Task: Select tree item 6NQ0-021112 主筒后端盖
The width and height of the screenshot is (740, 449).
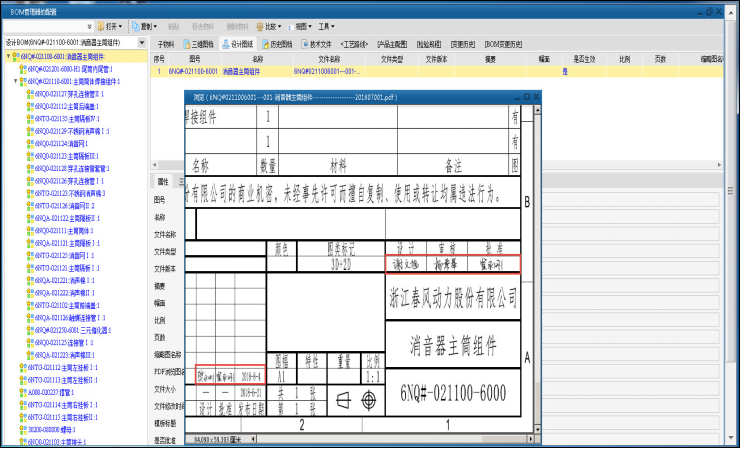Action: pos(67,106)
